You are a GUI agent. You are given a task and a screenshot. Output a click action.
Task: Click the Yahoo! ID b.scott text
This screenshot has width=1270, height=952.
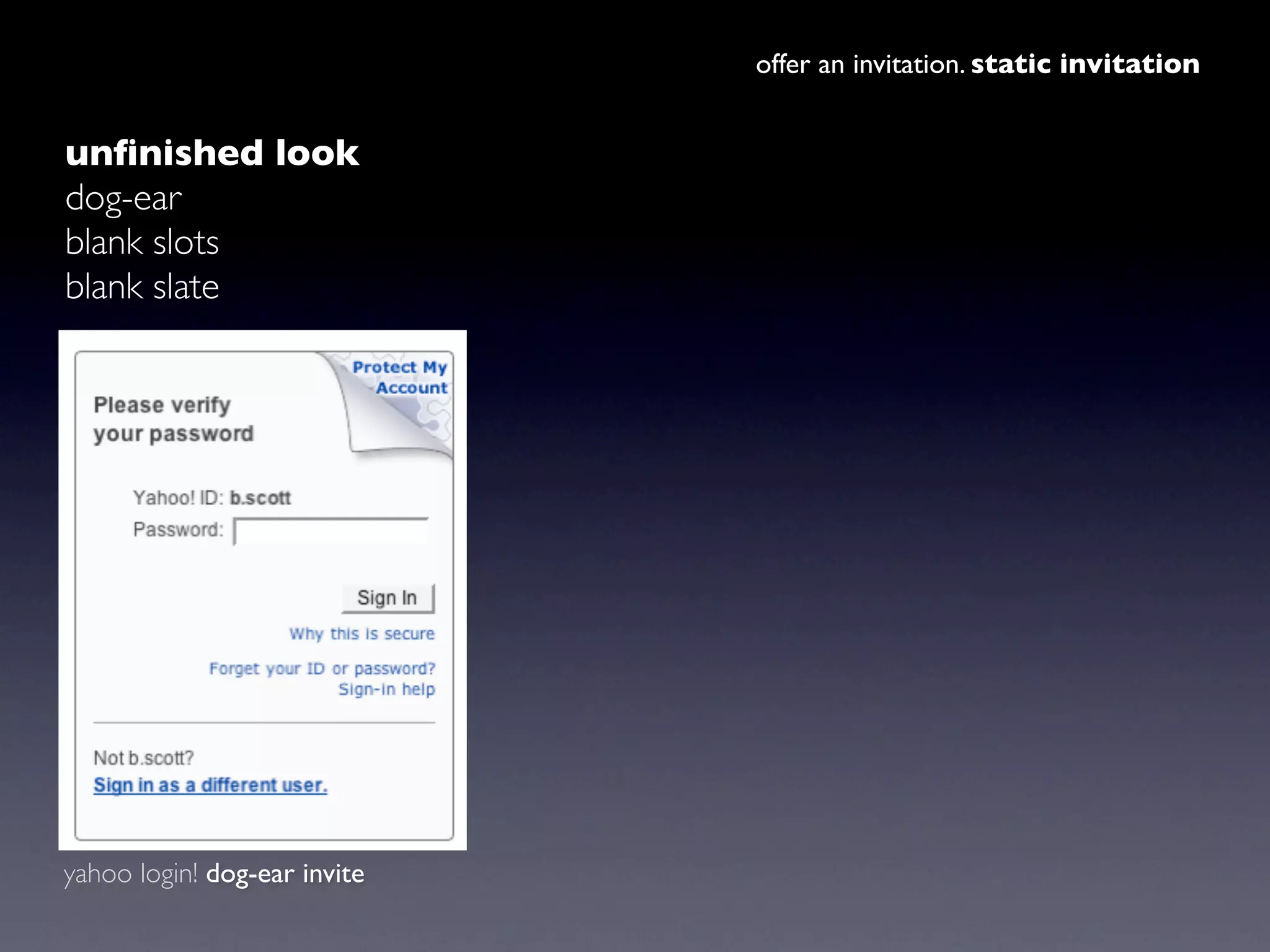click(x=212, y=498)
